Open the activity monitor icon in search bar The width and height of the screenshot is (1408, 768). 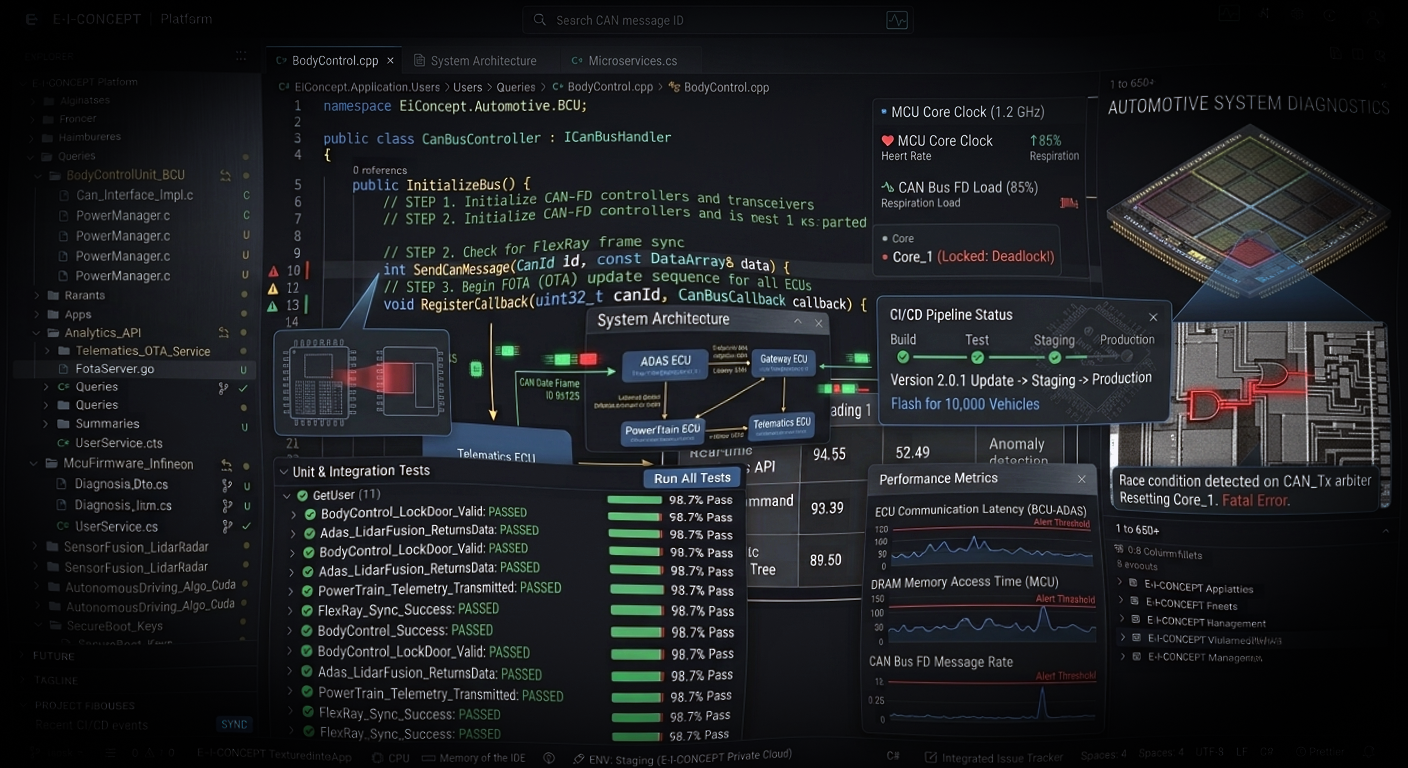pos(896,20)
